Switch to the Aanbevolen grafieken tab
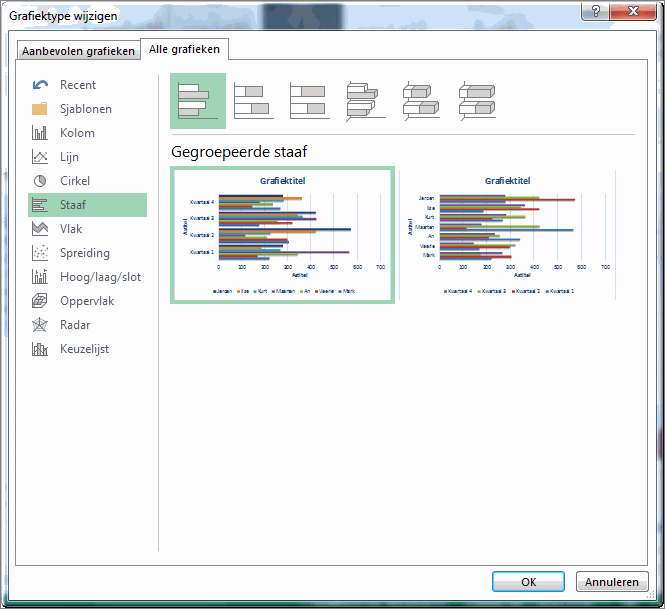The image size is (665, 609). [x=78, y=51]
